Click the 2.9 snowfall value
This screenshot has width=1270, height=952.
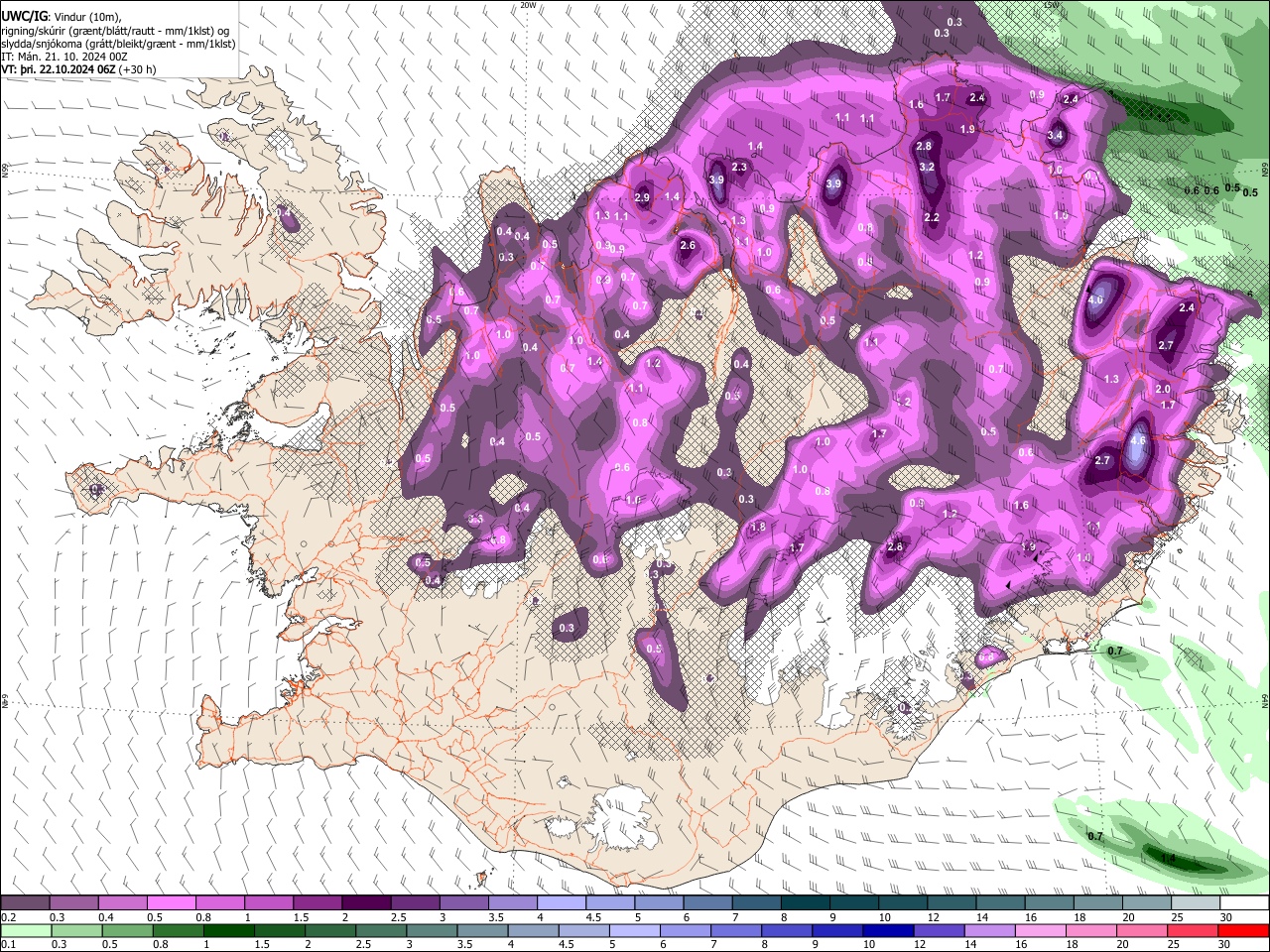click(642, 198)
